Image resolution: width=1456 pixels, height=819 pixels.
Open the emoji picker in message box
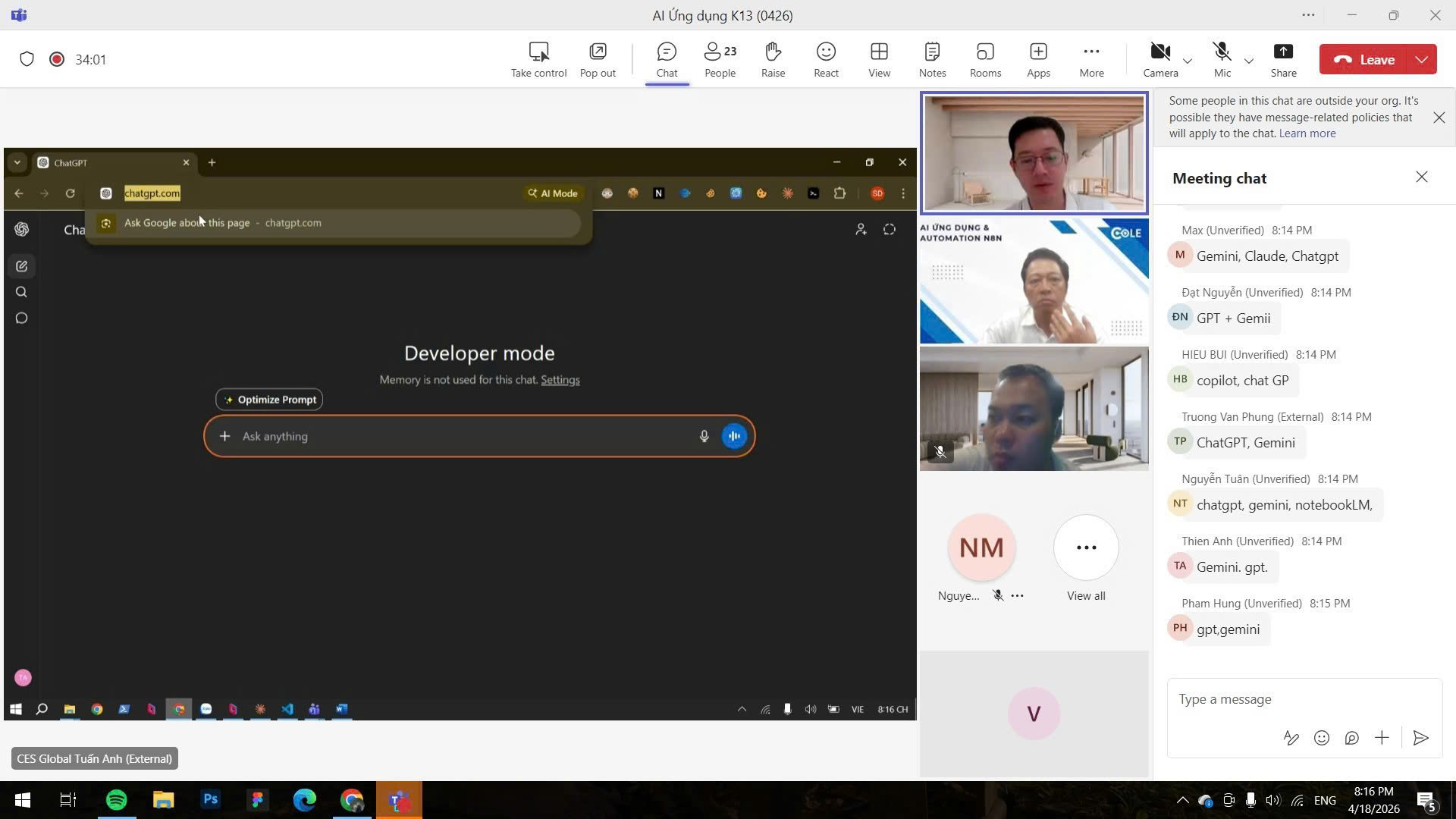[x=1321, y=738]
